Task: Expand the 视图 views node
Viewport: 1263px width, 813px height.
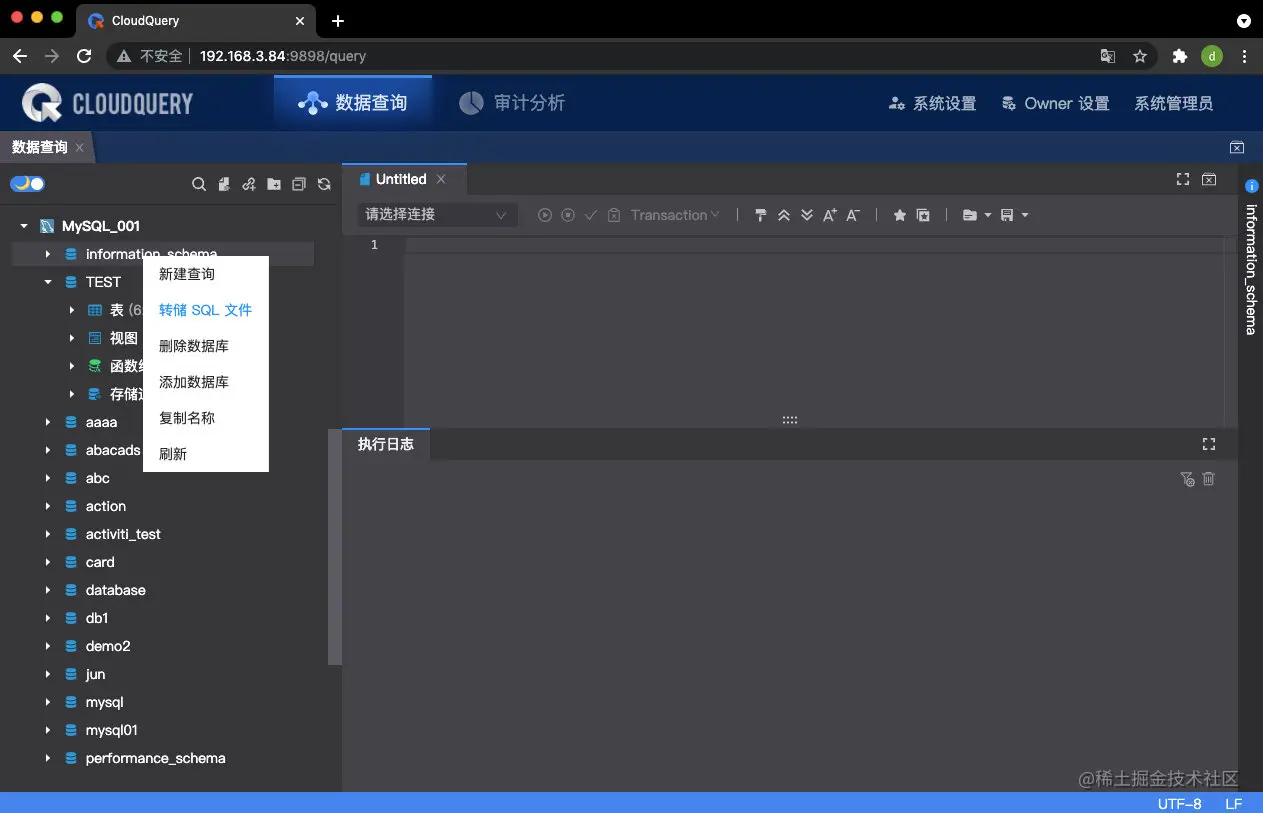Action: [x=72, y=338]
